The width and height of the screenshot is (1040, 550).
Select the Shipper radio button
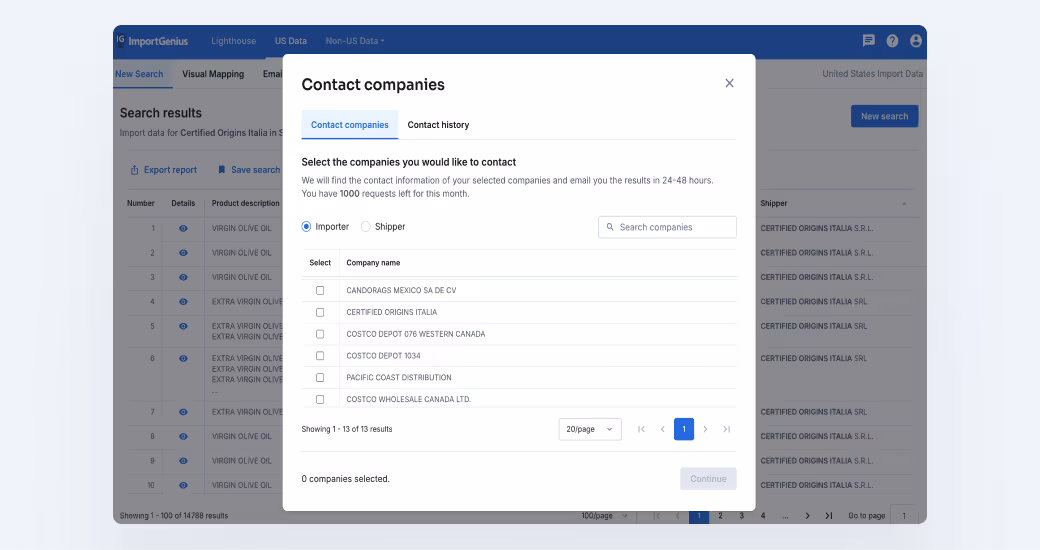point(365,227)
